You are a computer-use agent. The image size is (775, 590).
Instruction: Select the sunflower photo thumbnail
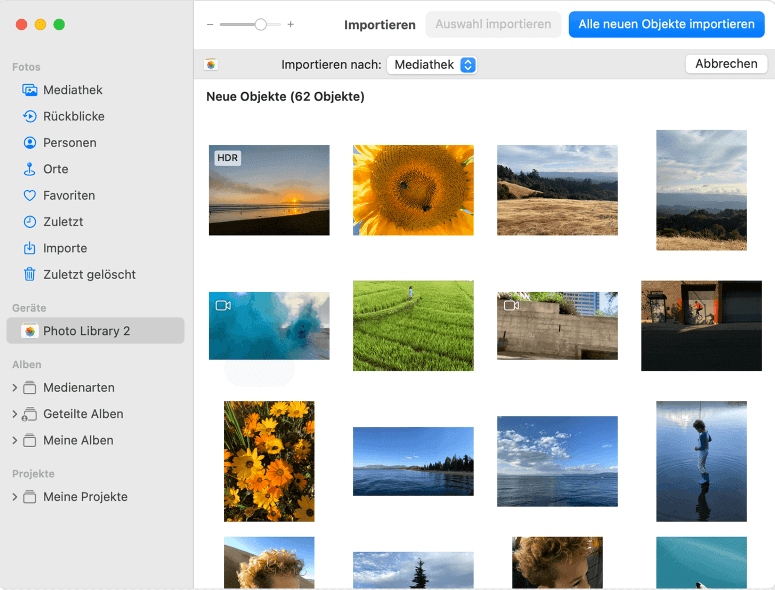pos(413,190)
